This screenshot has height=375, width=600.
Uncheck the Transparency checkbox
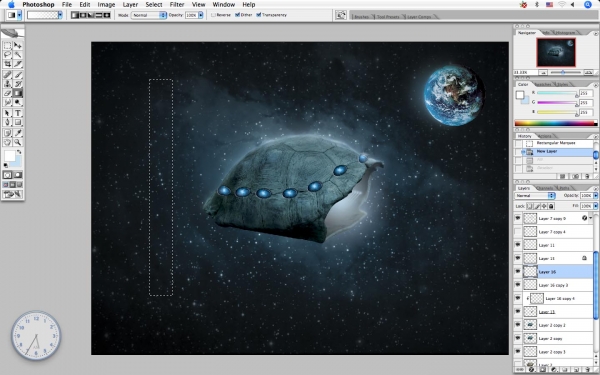pos(259,15)
